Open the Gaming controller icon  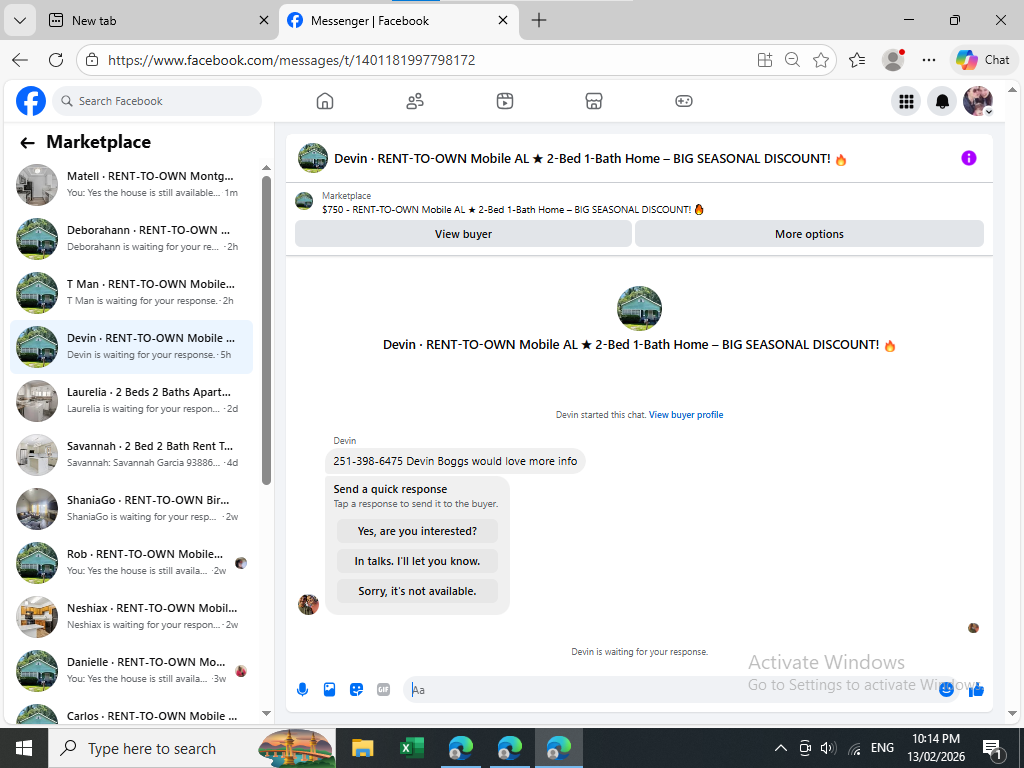point(684,101)
